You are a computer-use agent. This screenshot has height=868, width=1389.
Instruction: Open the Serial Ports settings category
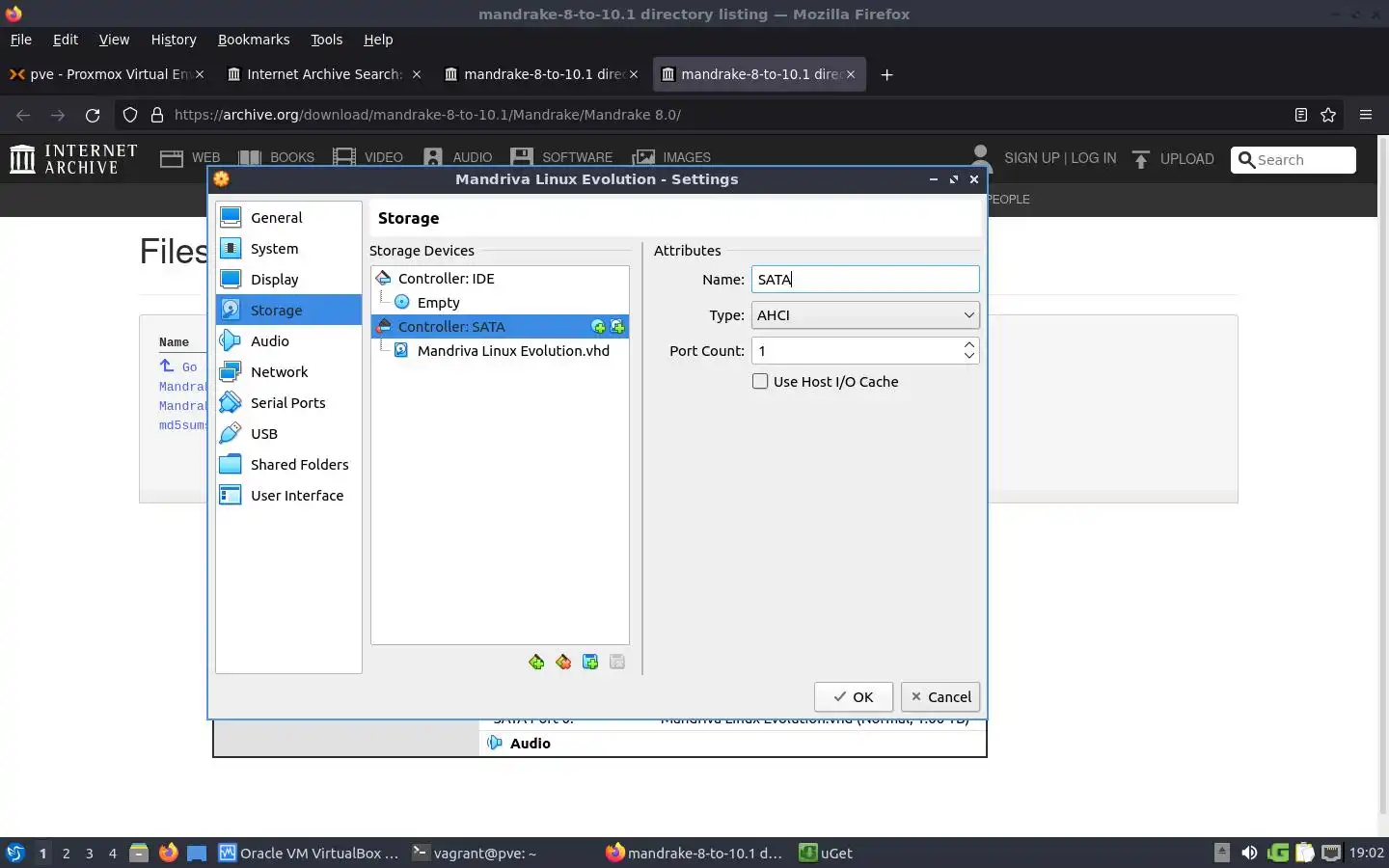[x=288, y=403]
